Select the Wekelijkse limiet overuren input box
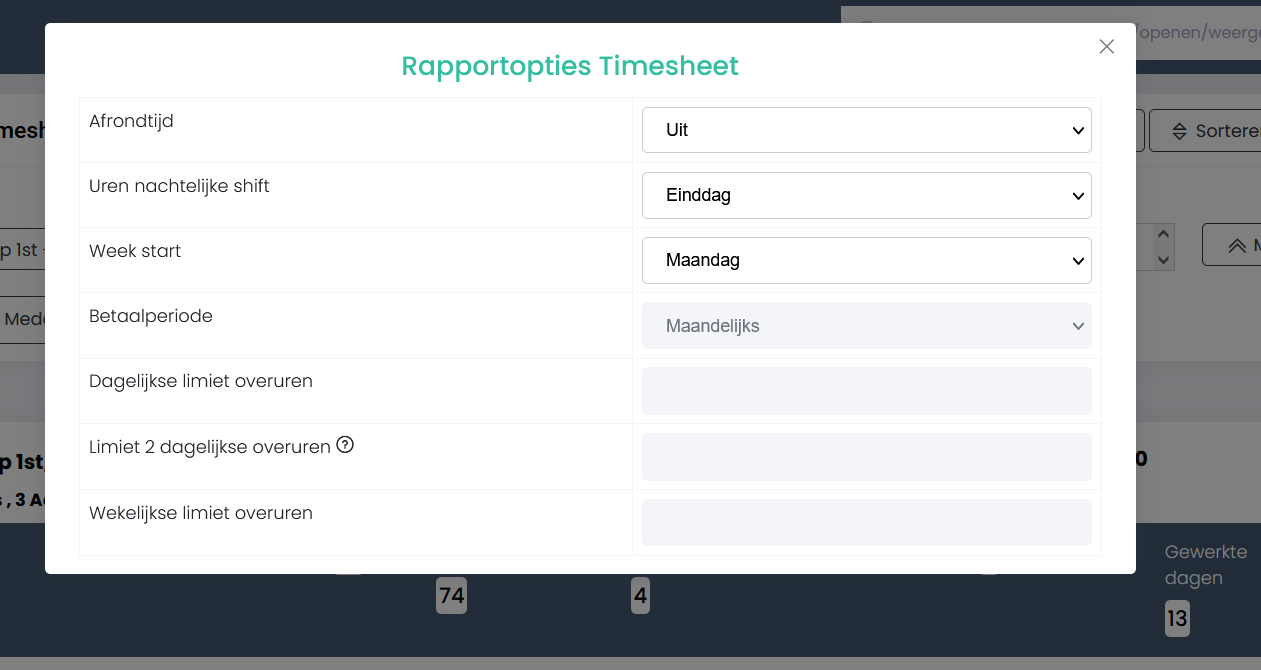The image size is (1261, 670). 866,523
